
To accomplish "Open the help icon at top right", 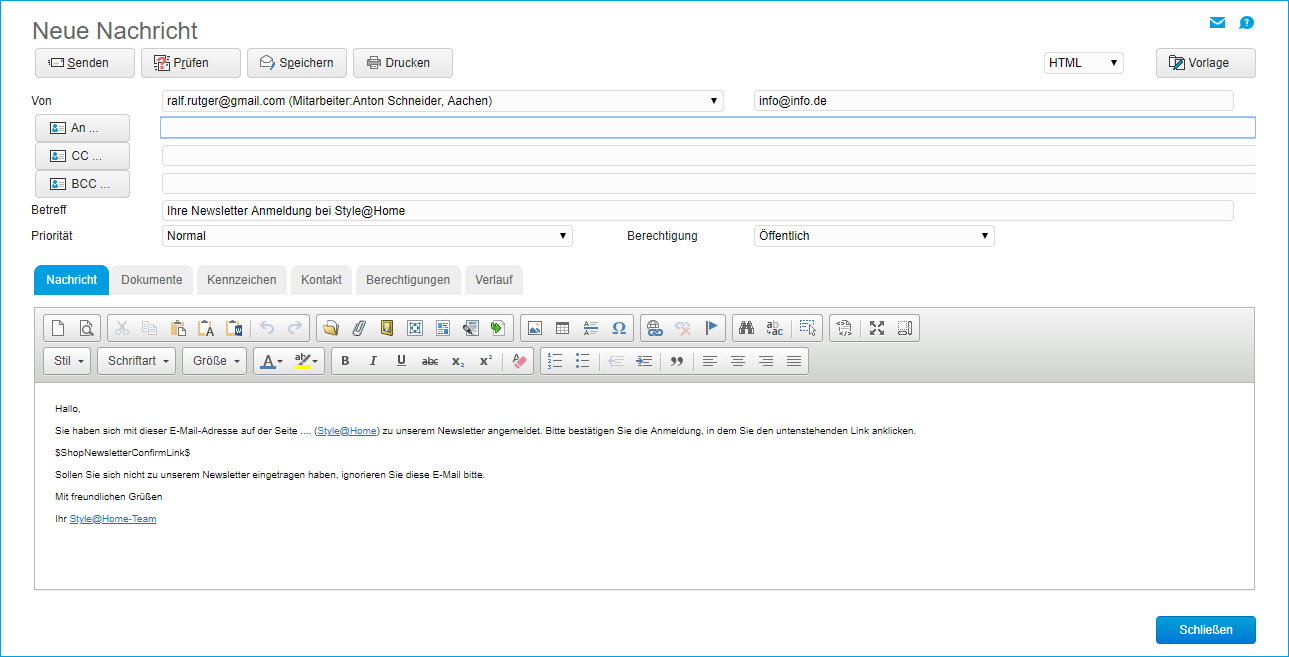I will click(1246, 23).
